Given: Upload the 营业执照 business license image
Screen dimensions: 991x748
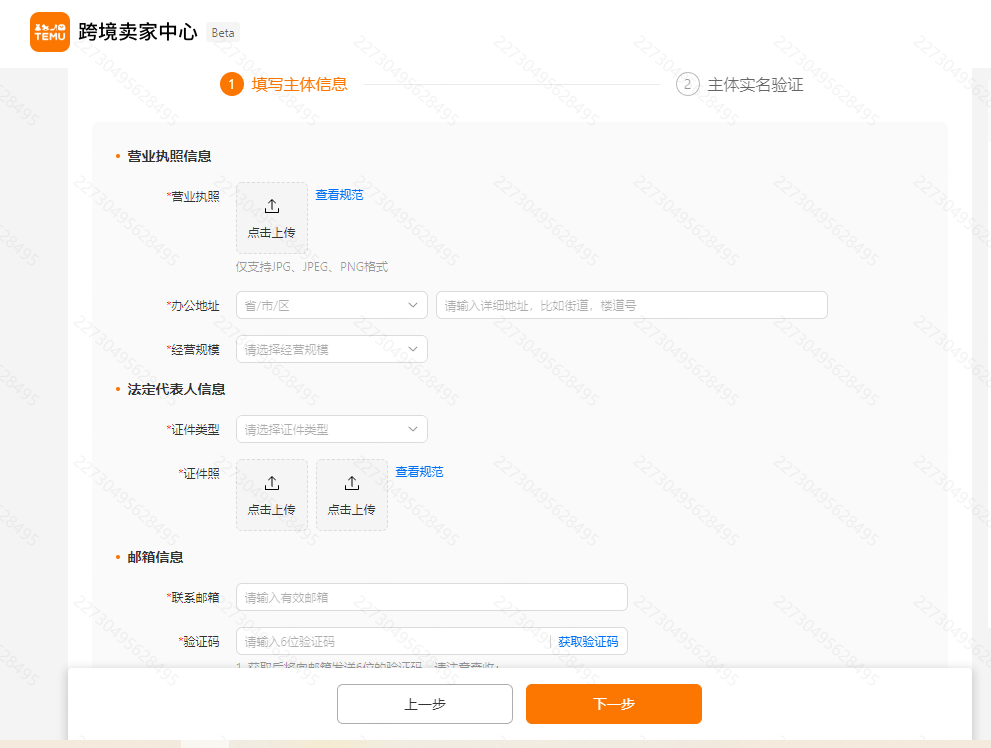Looking at the screenshot, I should point(271,216).
